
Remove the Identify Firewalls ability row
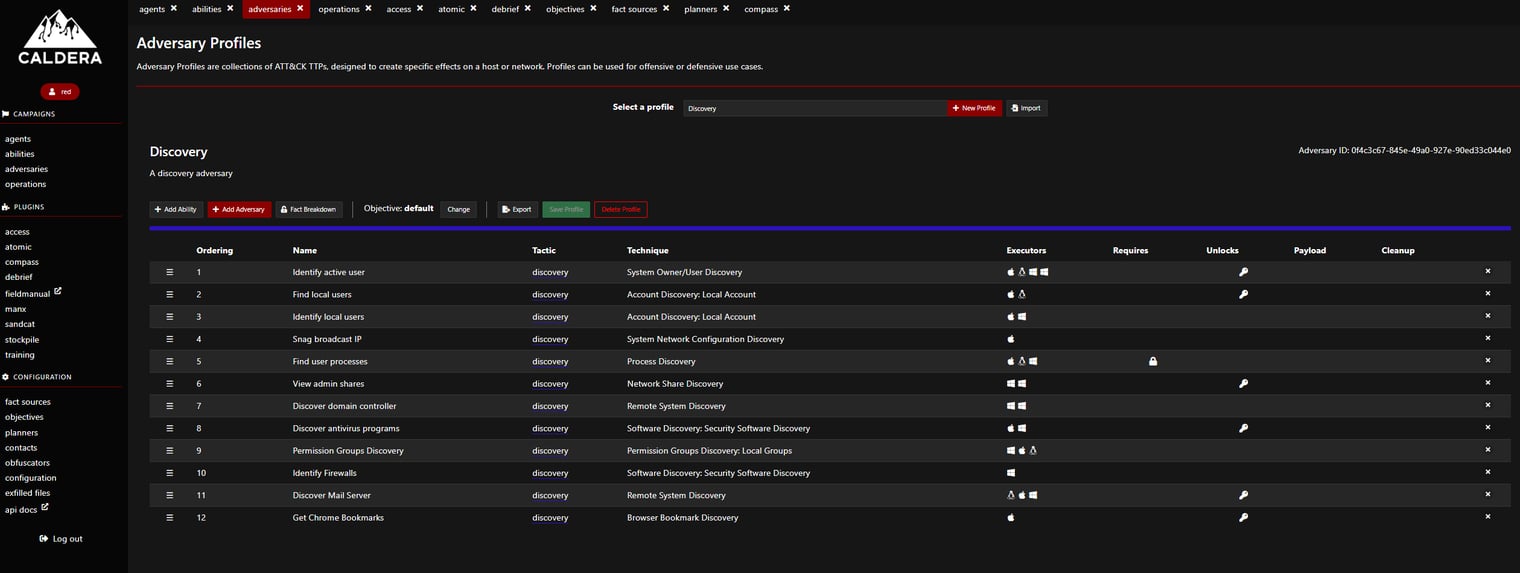[x=1487, y=472]
